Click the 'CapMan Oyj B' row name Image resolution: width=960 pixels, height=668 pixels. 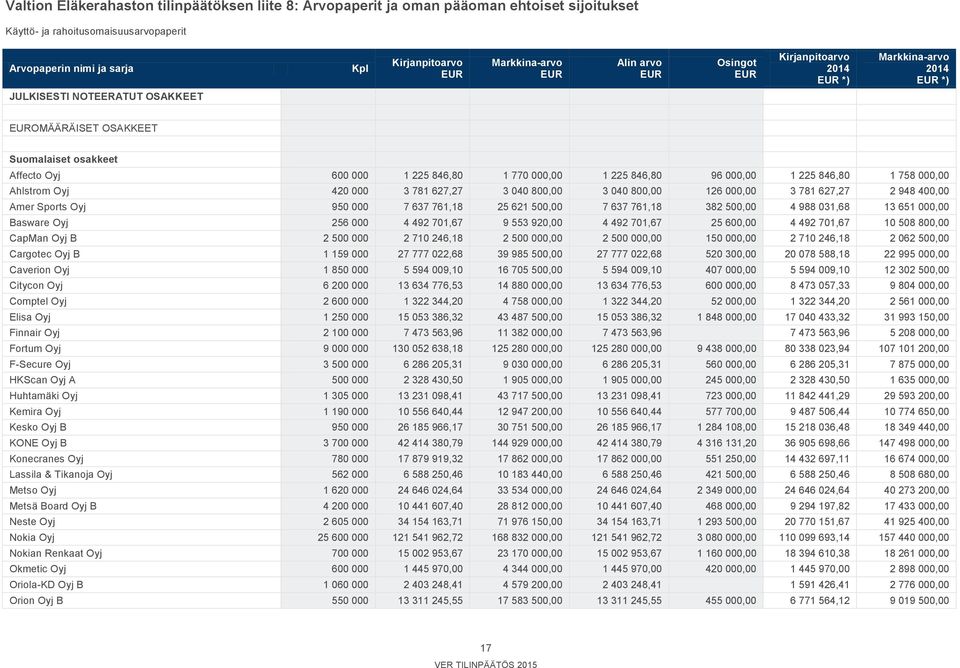point(43,238)
